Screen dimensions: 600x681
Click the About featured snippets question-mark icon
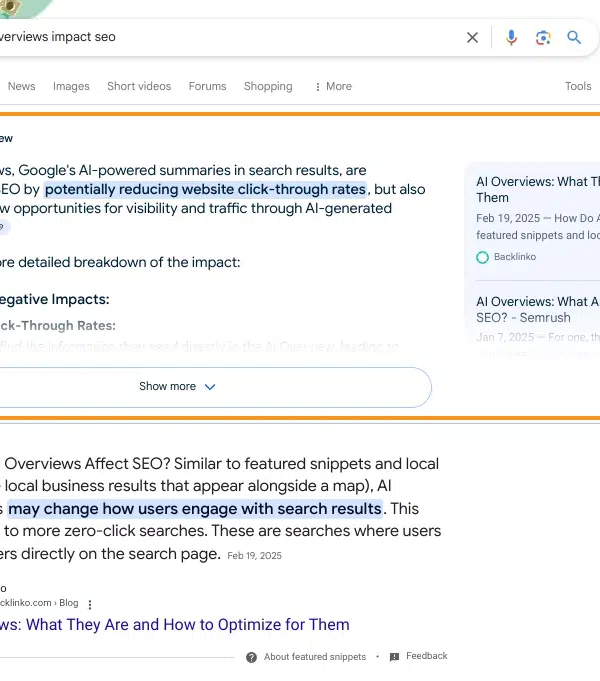tap(251, 657)
